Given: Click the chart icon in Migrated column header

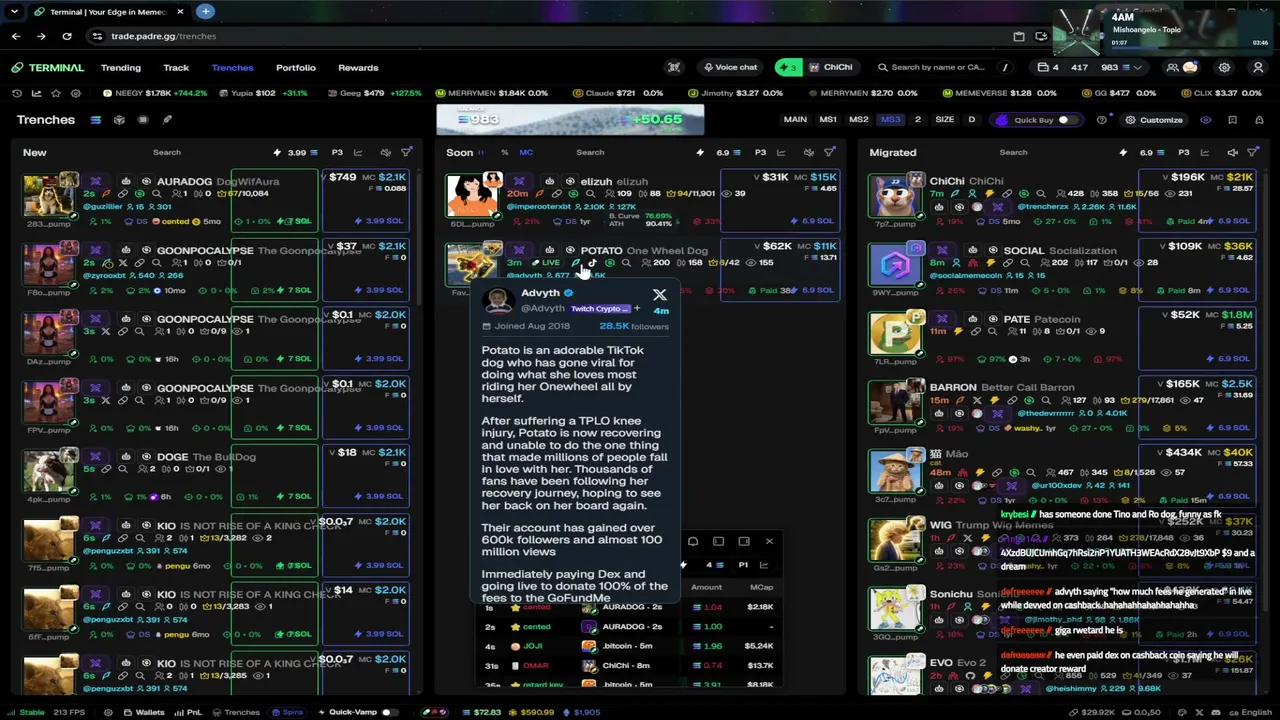Looking at the screenshot, I should 1205,153.
